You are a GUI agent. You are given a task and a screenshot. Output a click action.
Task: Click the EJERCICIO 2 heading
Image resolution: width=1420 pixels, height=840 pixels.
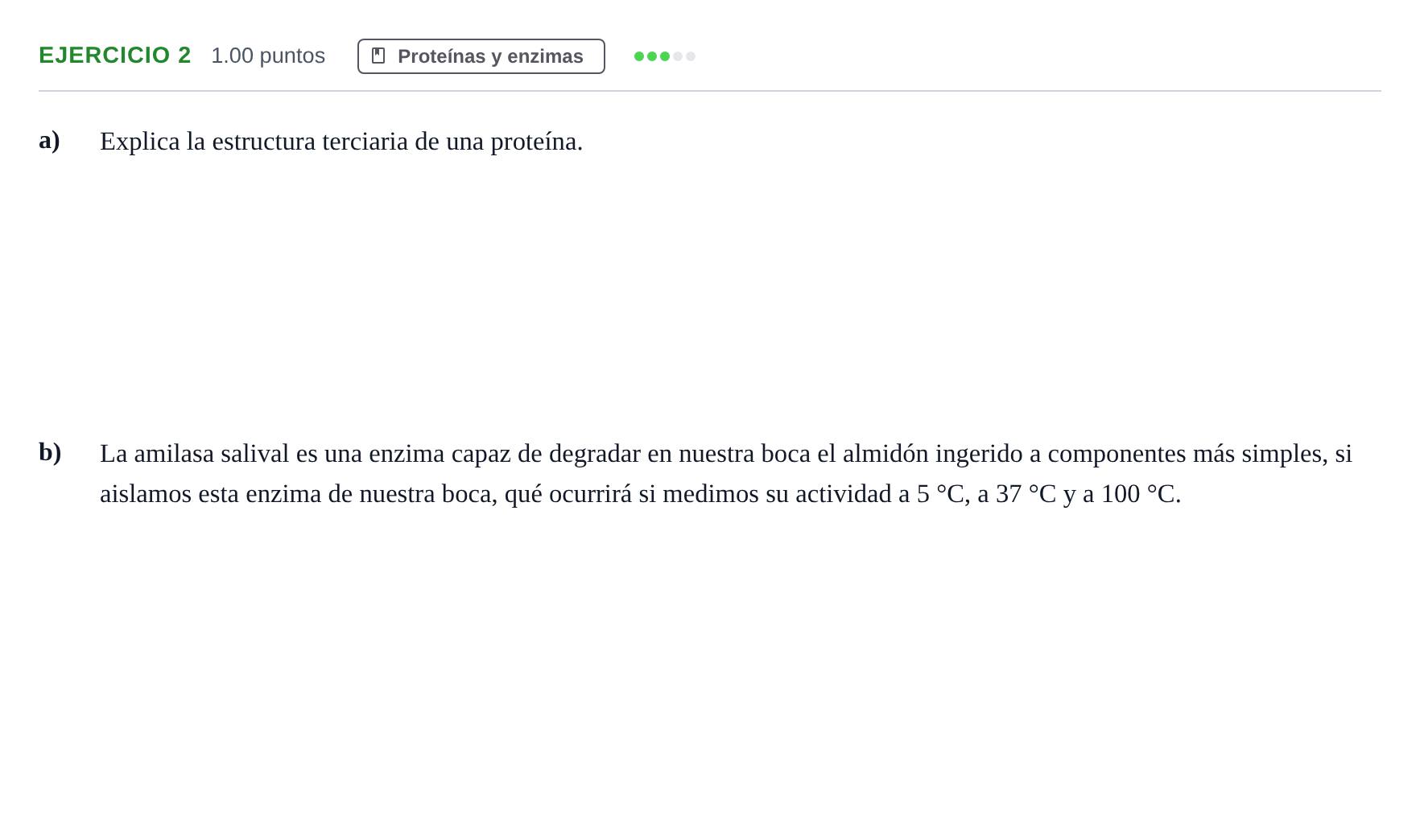pyautogui.click(x=115, y=55)
